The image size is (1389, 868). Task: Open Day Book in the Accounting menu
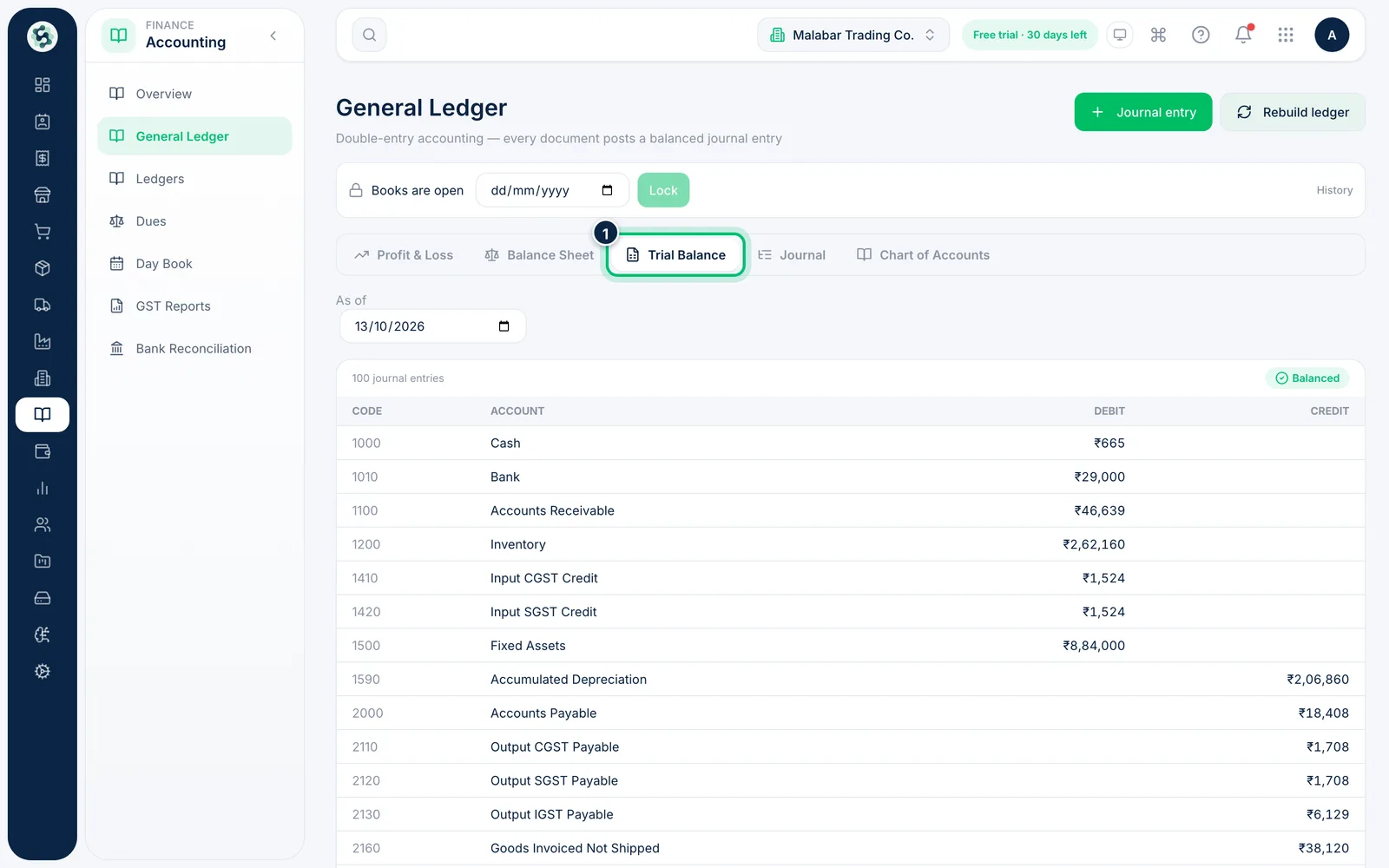coord(194,264)
